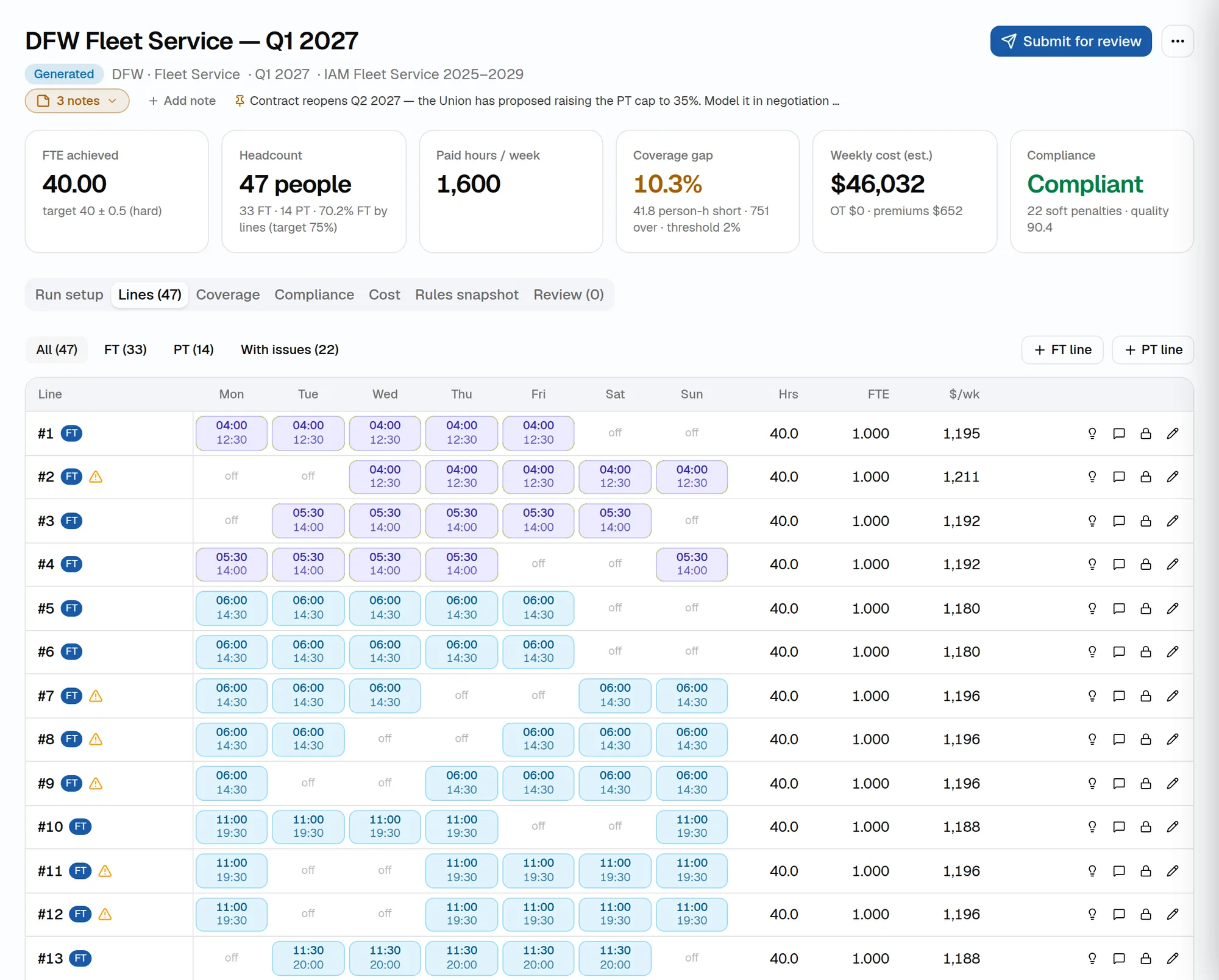Open the Review (0) tab

(569, 294)
